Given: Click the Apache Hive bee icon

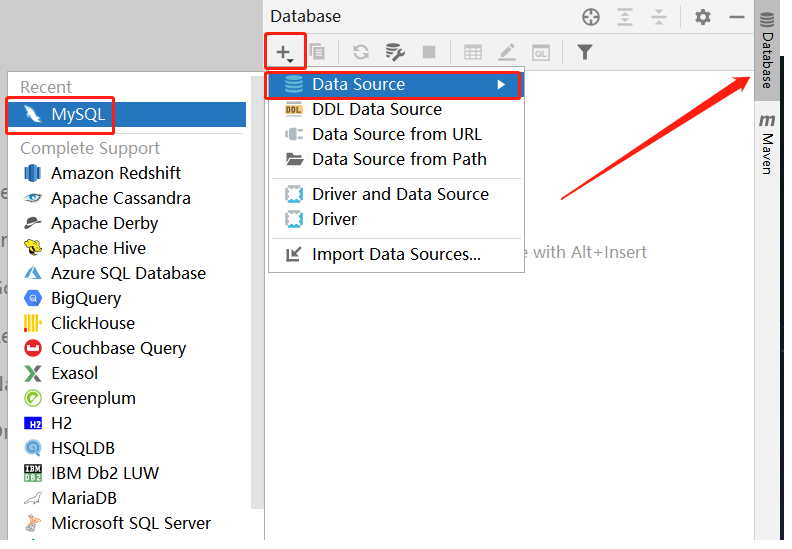Looking at the screenshot, I should [x=33, y=248].
